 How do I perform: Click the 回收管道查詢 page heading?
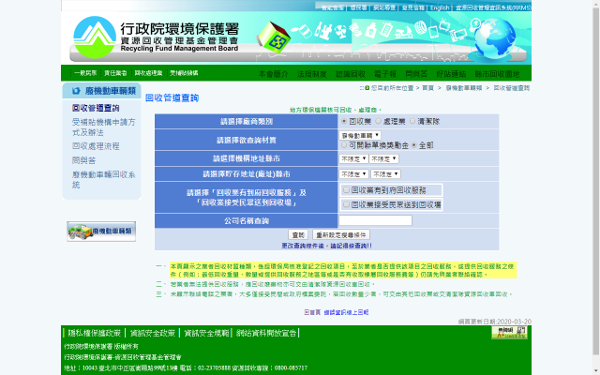tap(172, 98)
